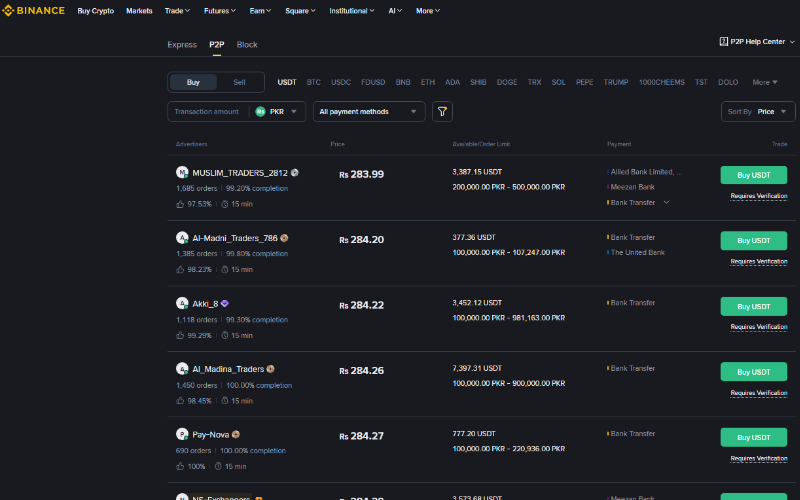Click thumbs-up icon beside 99.29%
800x500 pixels.
(180, 335)
